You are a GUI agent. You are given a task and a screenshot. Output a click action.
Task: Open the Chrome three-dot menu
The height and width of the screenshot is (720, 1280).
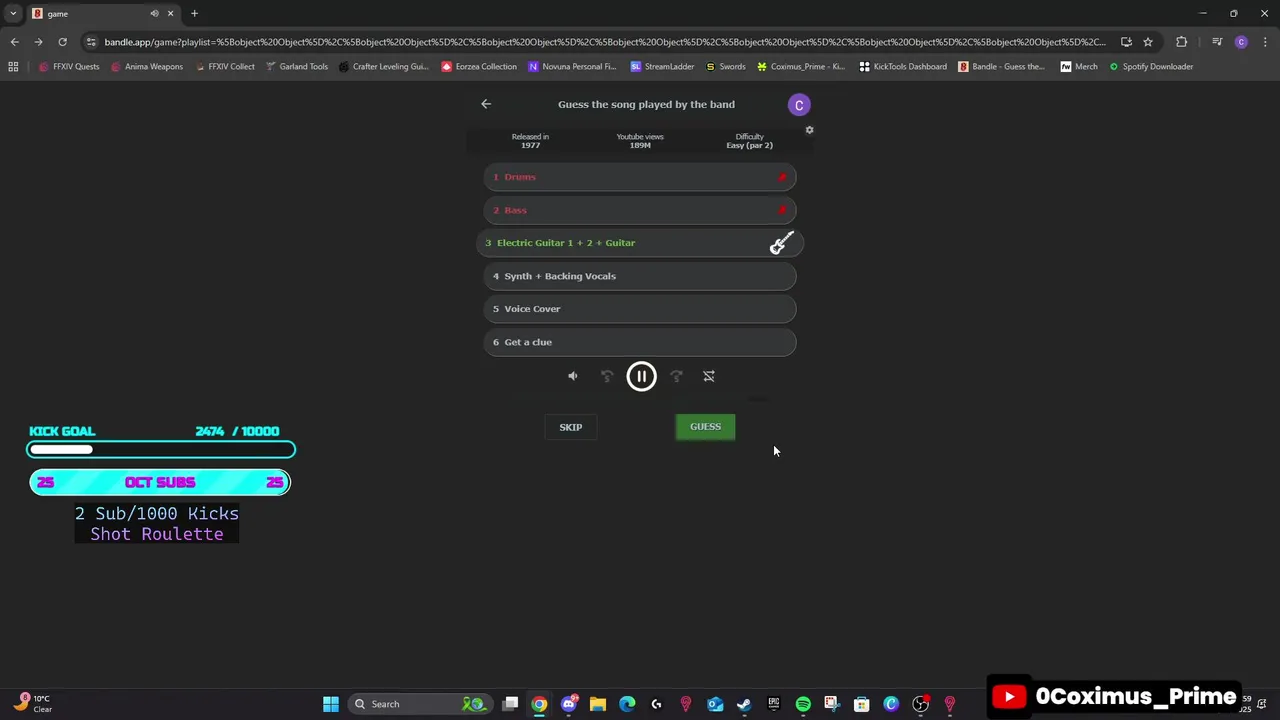coord(1265,42)
